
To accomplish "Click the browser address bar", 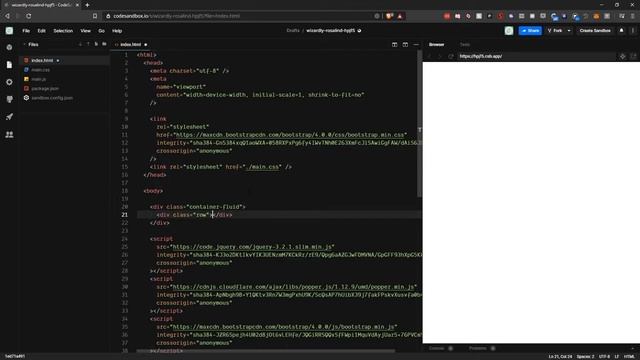I will click(241, 16).
